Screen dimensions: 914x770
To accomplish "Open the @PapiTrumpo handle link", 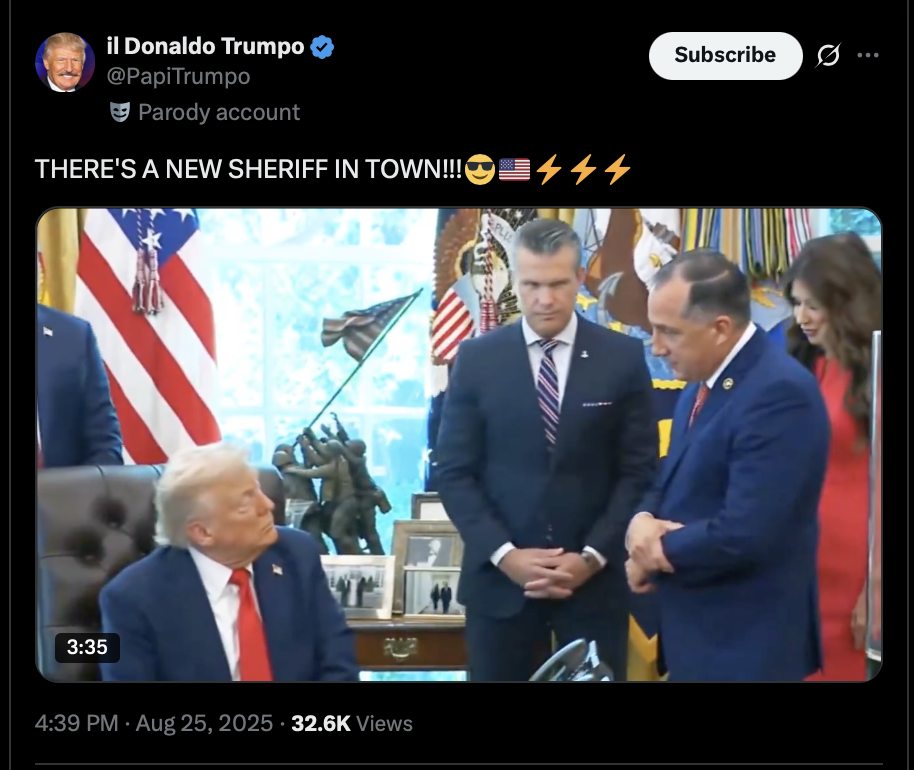I will pos(178,76).
